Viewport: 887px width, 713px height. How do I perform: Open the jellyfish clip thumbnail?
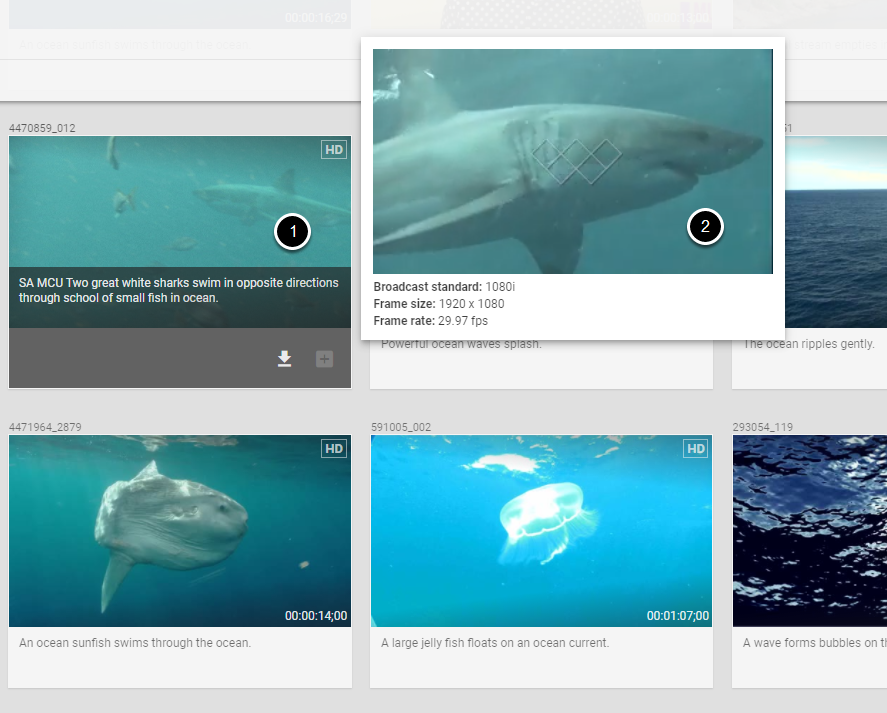541,531
